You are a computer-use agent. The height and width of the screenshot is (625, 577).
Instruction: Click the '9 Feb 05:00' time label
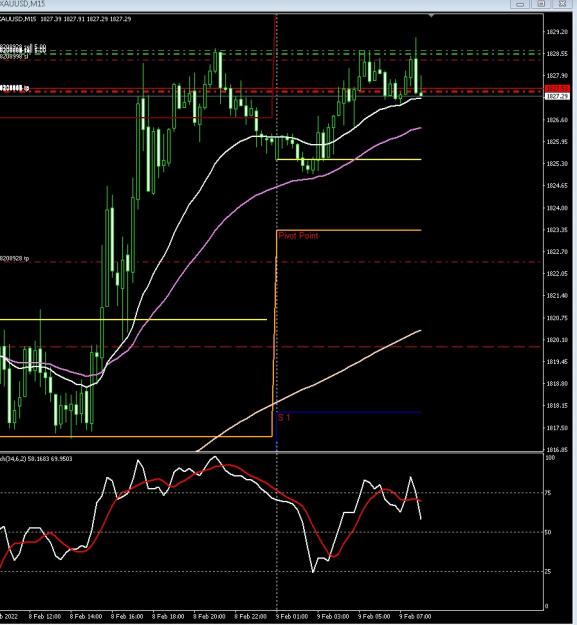click(x=374, y=616)
